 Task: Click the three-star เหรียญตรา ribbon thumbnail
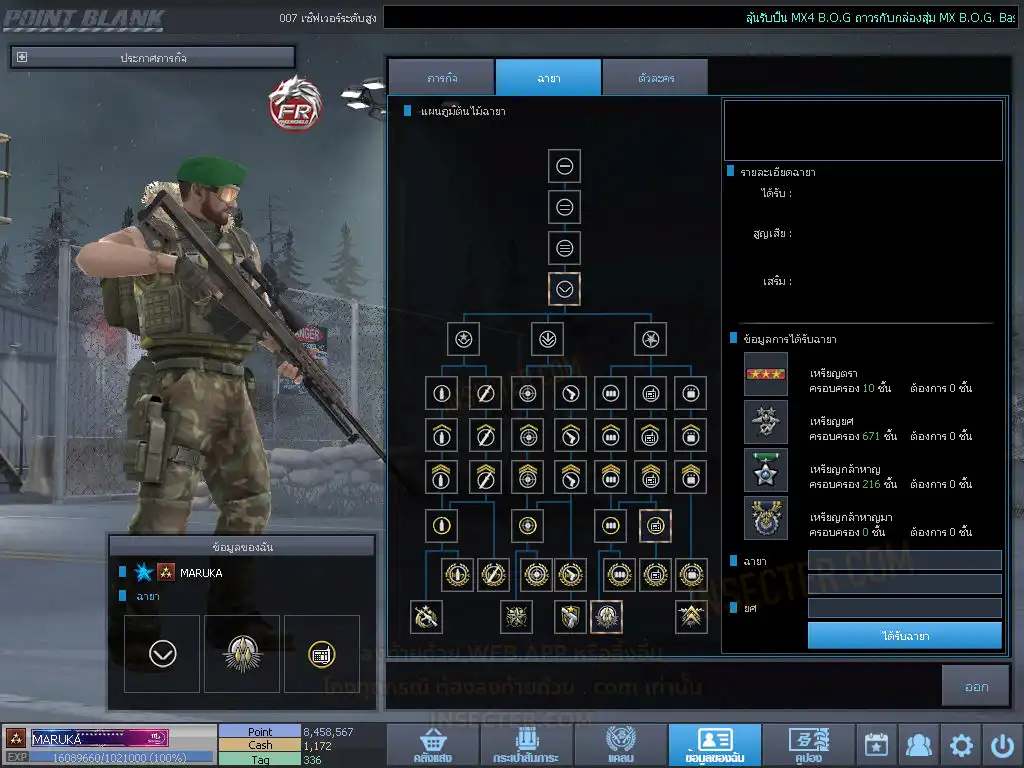[x=766, y=374]
